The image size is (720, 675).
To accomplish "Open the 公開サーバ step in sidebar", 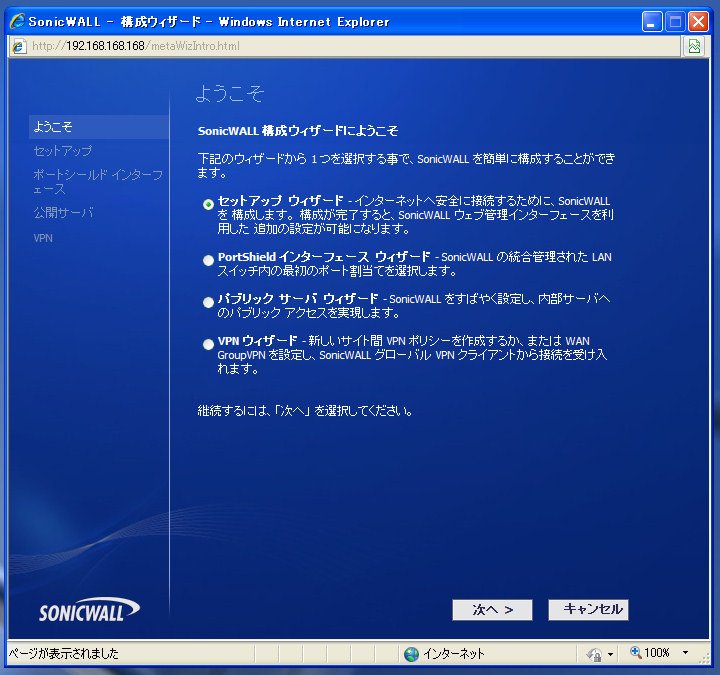I will tap(63, 213).
